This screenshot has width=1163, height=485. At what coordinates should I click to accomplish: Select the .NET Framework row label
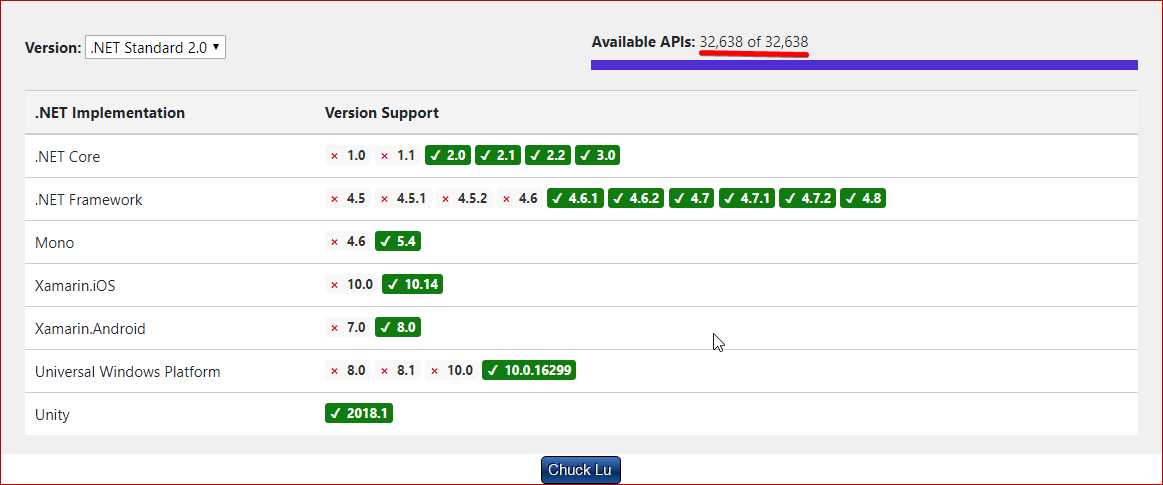coord(89,199)
